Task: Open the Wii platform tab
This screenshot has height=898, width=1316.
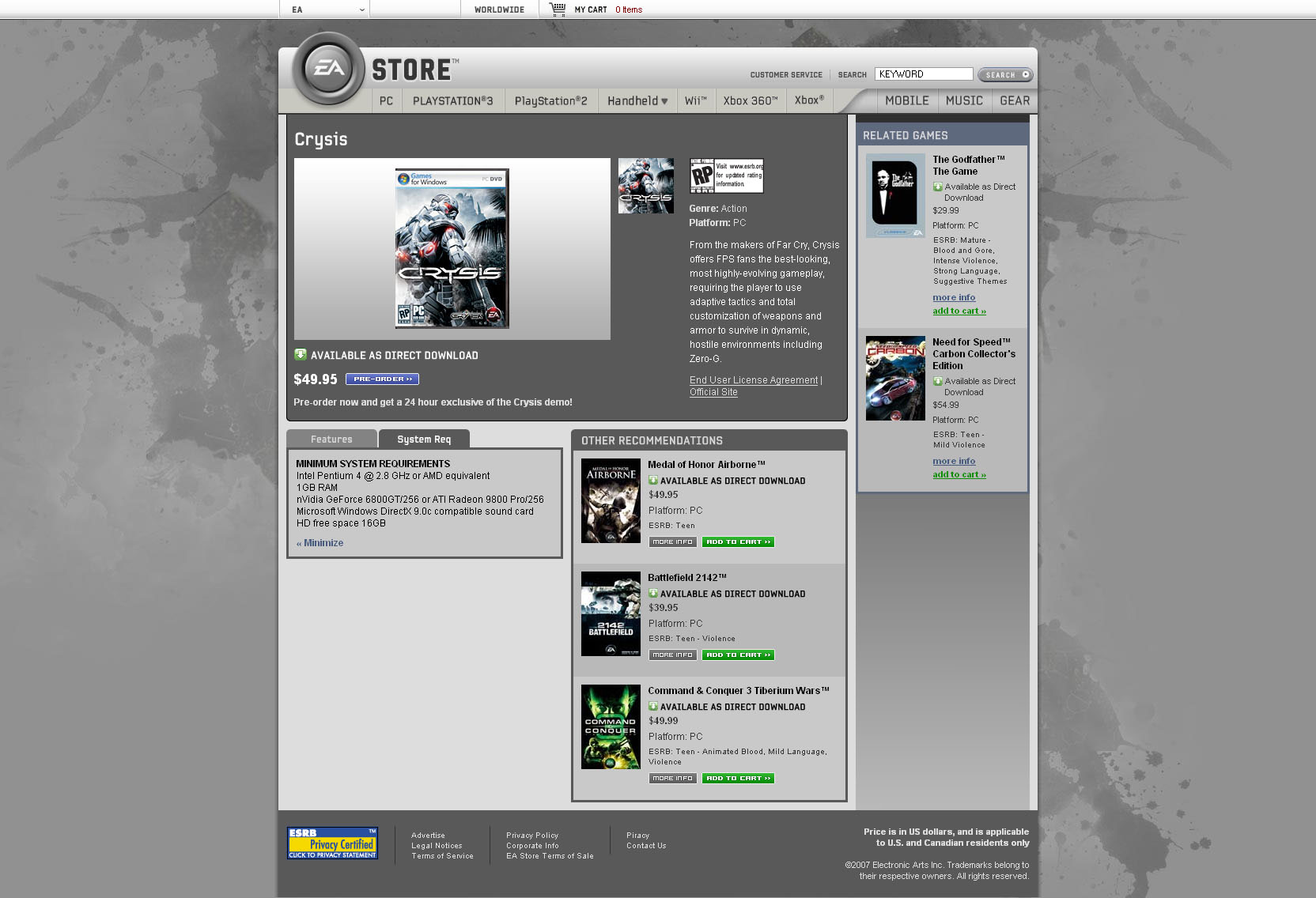Action: coord(696,100)
